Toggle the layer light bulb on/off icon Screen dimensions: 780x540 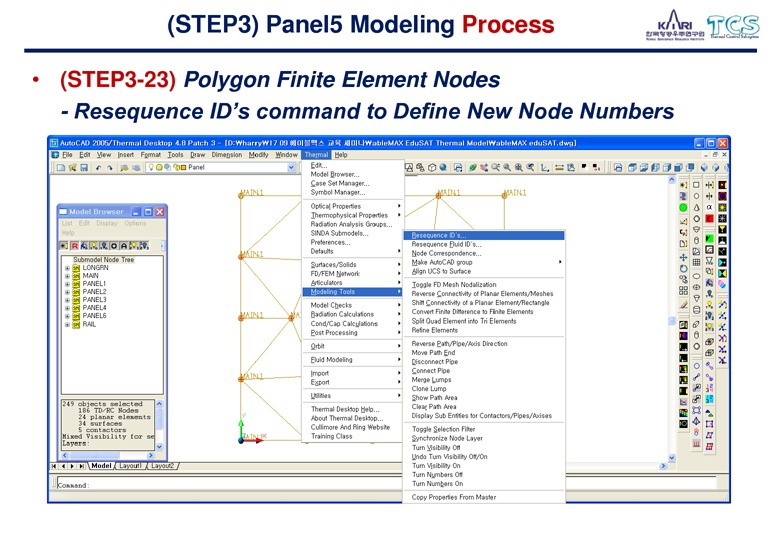tap(151, 168)
